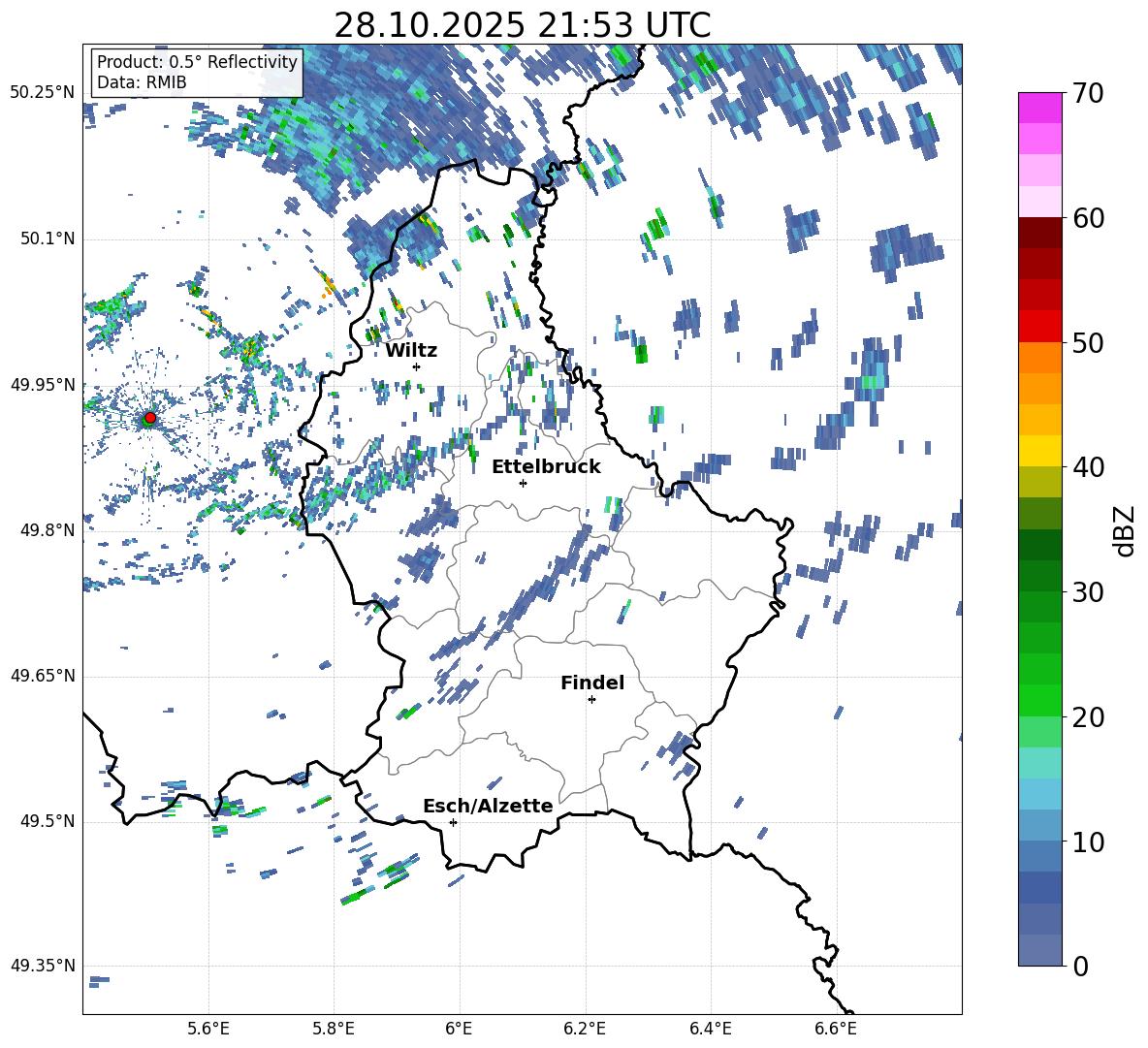
Task: Click the timestamp title 28.10.2025 21:53 UTC
Action: click(x=523, y=25)
